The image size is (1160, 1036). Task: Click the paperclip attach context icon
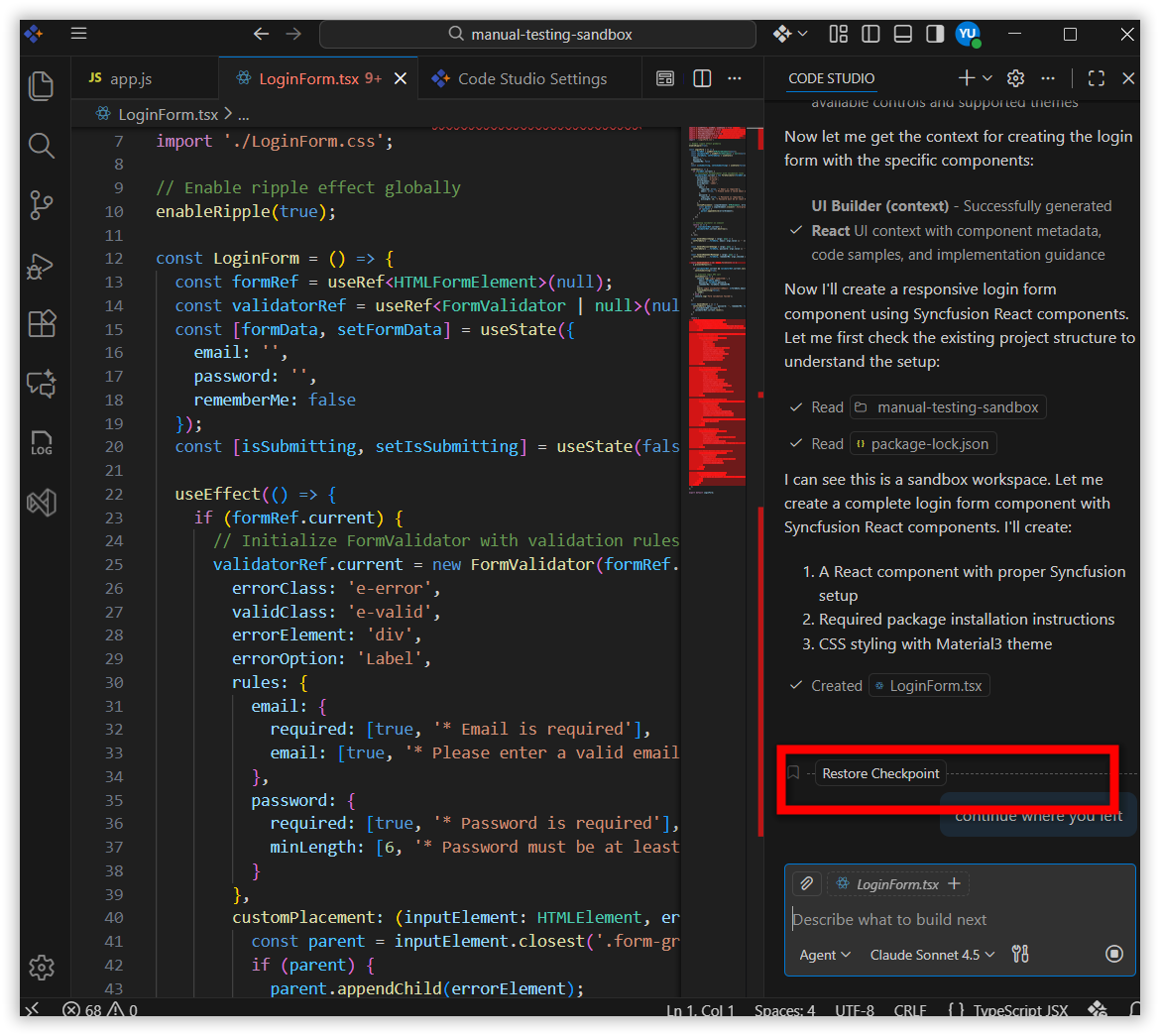(x=807, y=883)
